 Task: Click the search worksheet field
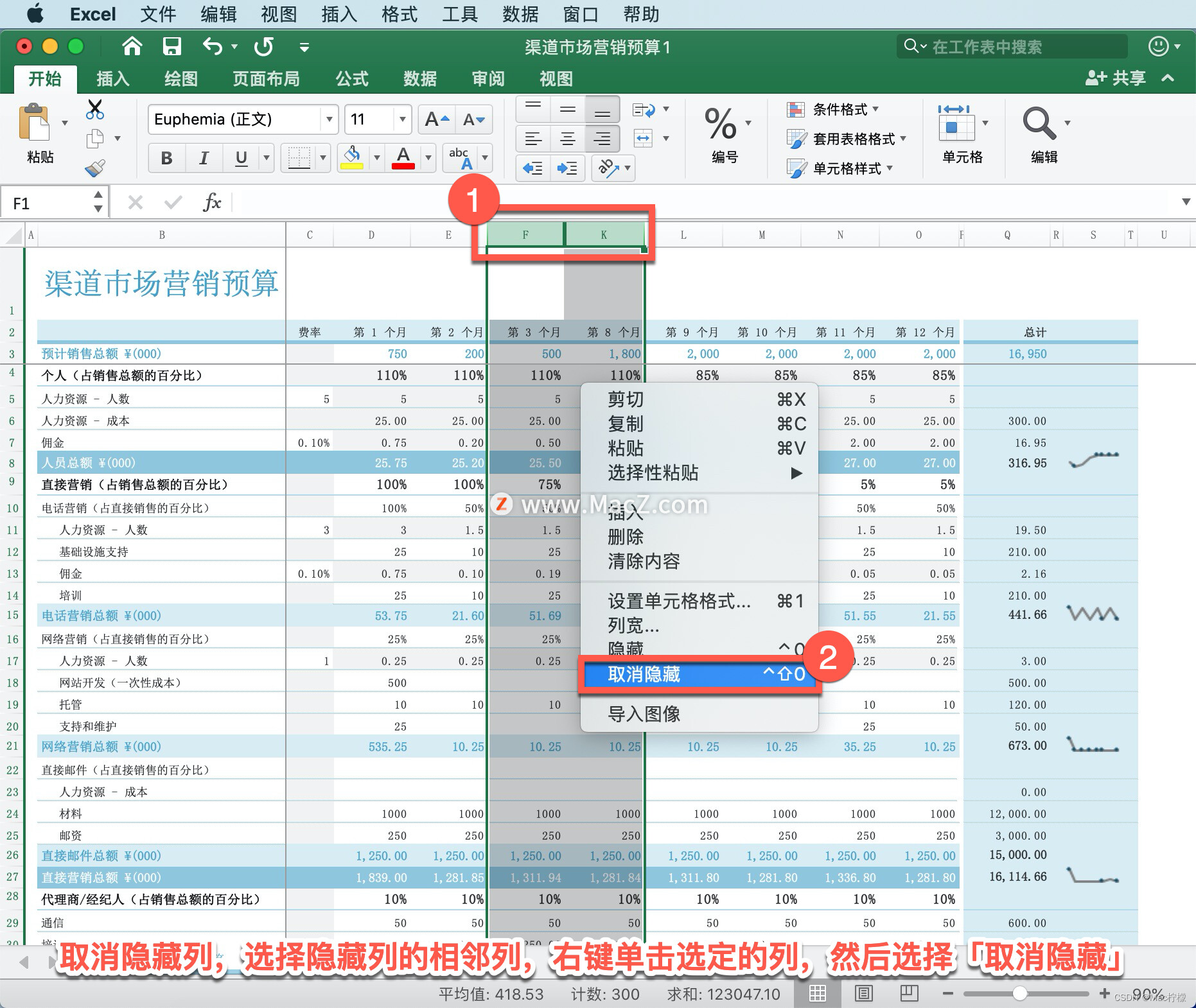(x=1012, y=46)
